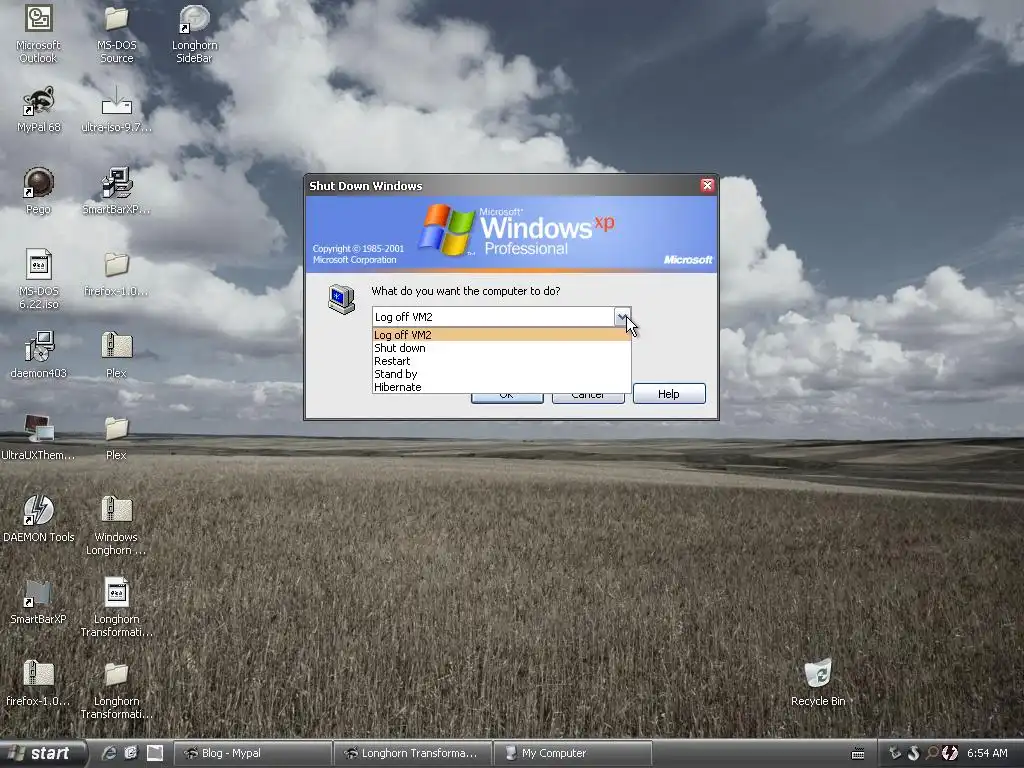Launch Internet Explorer from Quick Launch
This screenshot has width=1024, height=768.
click(x=109, y=753)
